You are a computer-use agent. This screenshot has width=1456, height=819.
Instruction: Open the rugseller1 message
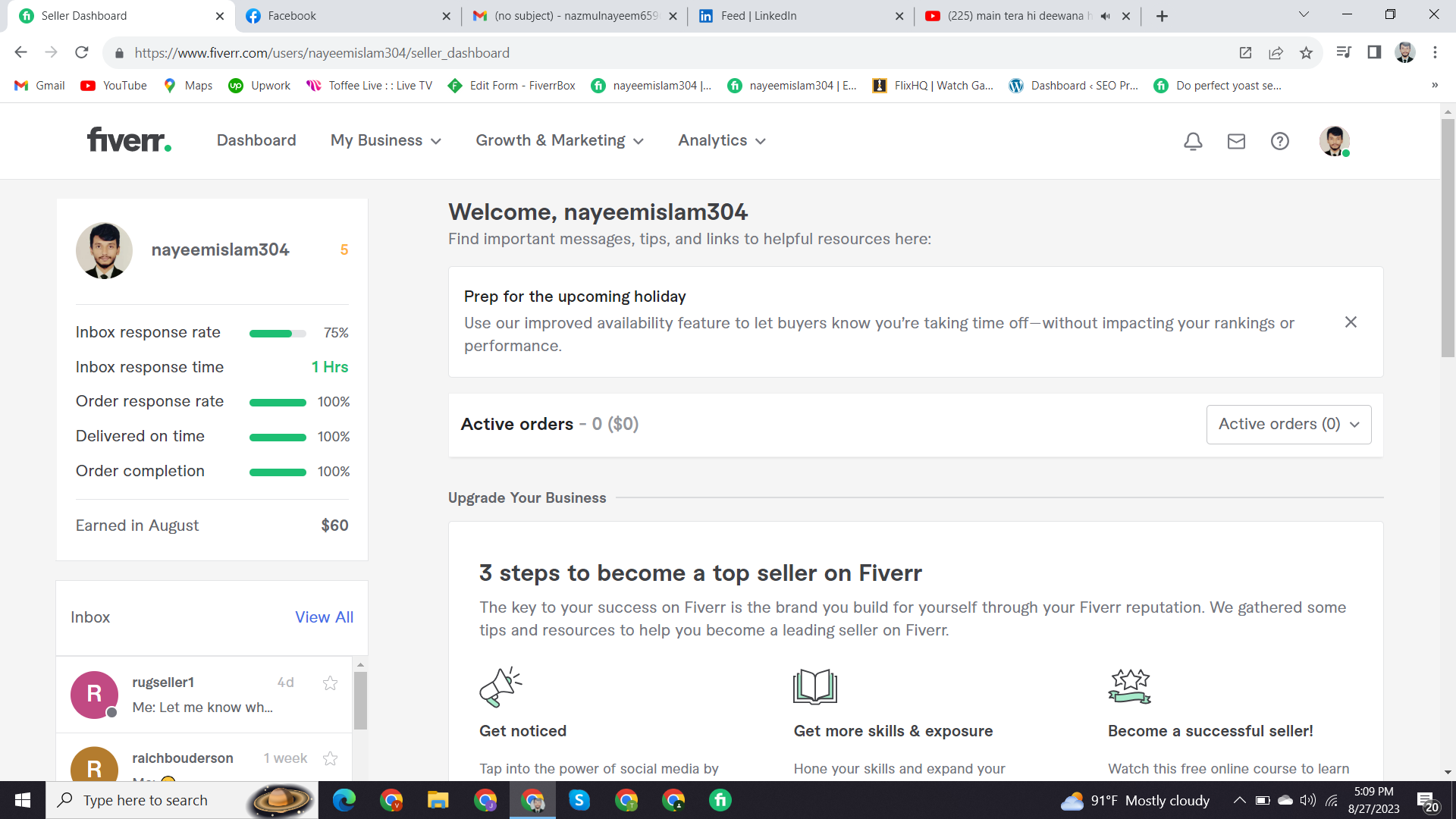(x=204, y=695)
